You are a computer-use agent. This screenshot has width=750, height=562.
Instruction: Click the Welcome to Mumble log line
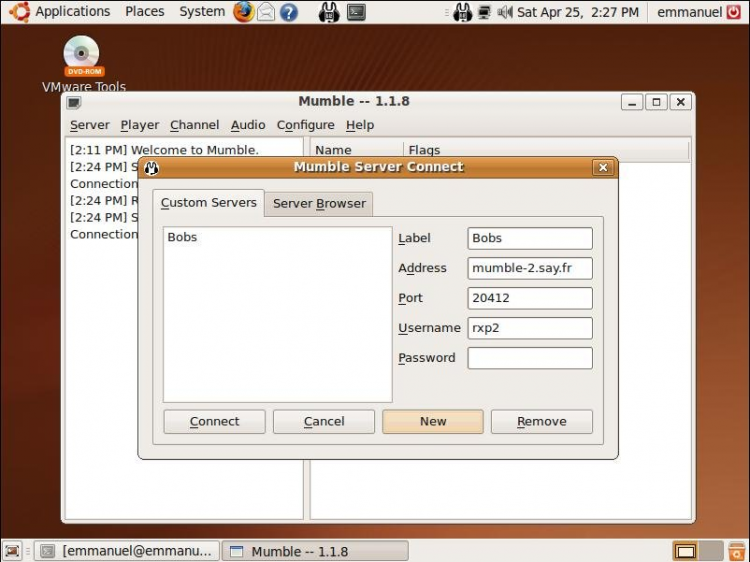coord(165,150)
